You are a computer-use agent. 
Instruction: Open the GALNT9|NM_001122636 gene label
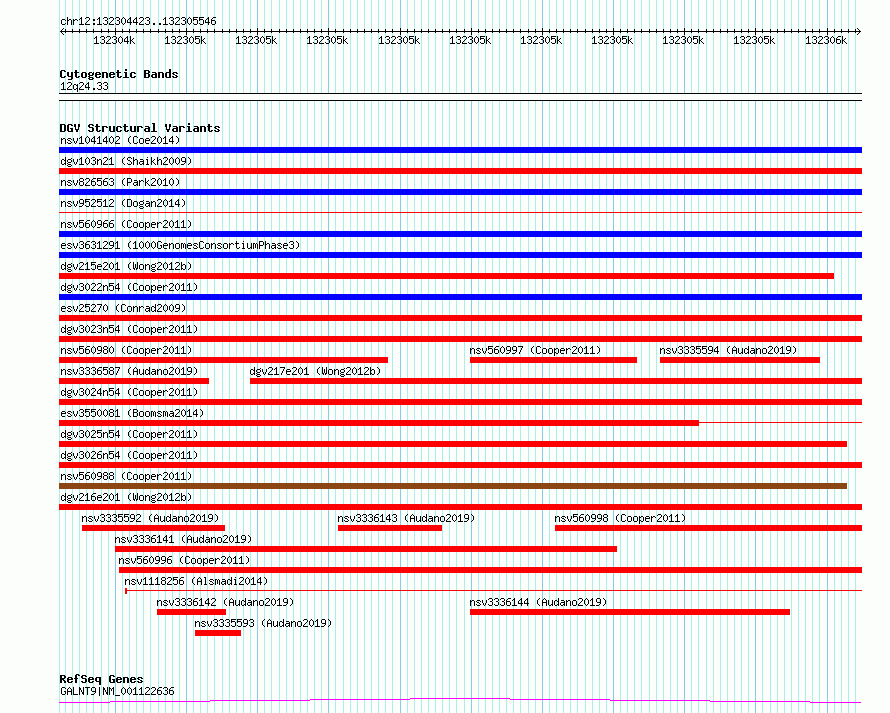(117, 691)
